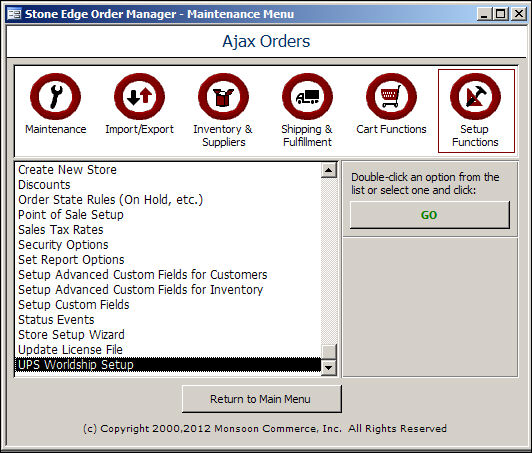Viewport: 532px width, 453px height.
Task: Open Cart Functions shopping cart icon
Action: pyautogui.click(x=391, y=97)
